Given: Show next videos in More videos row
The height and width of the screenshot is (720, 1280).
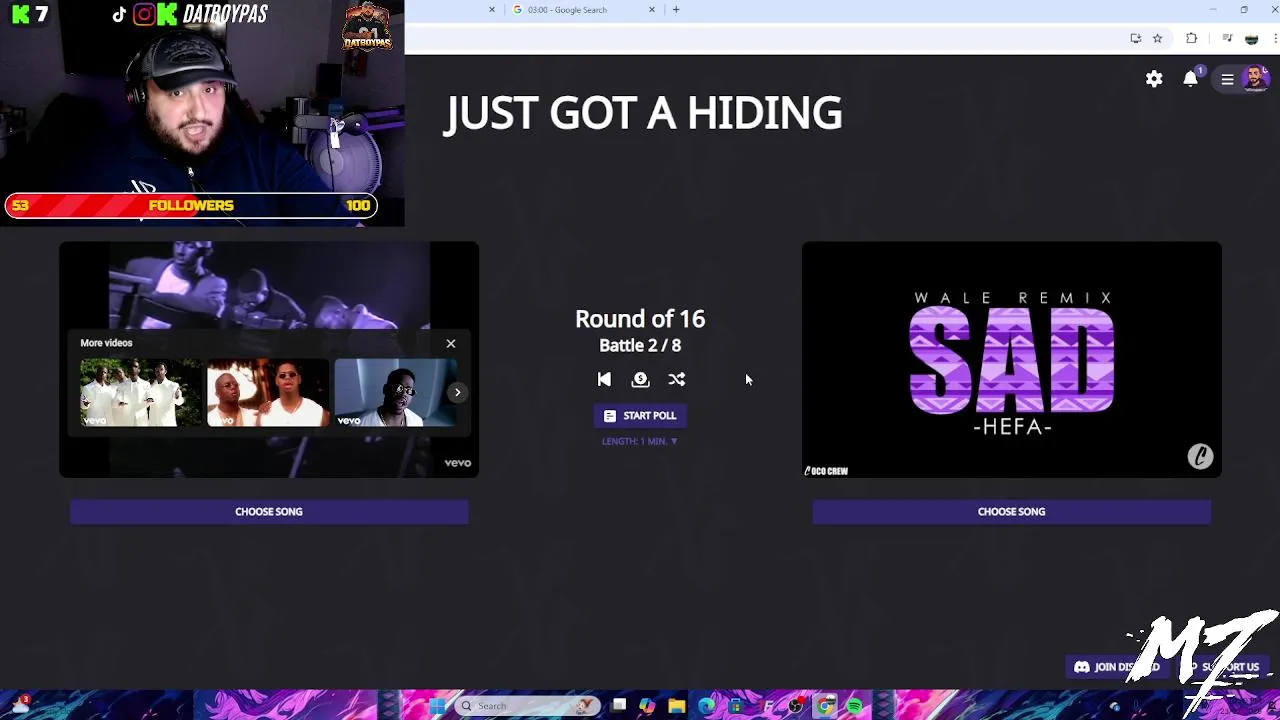Looking at the screenshot, I should 457,392.
